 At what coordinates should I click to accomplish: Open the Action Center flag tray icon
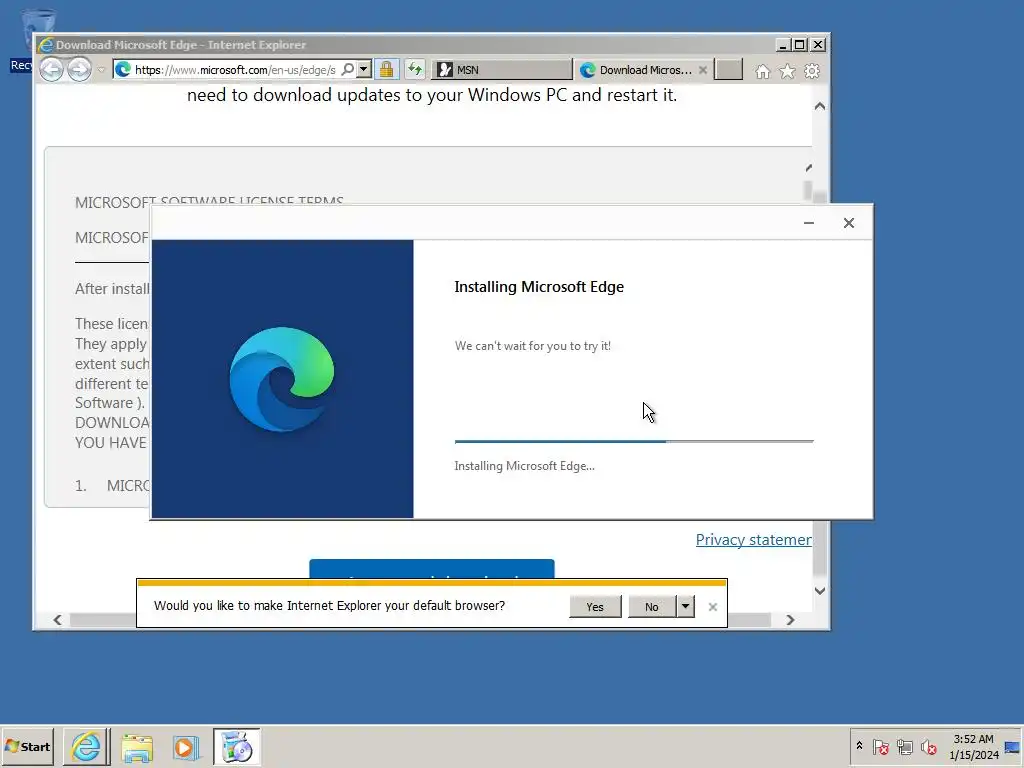pyautogui.click(x=880, y=746)
